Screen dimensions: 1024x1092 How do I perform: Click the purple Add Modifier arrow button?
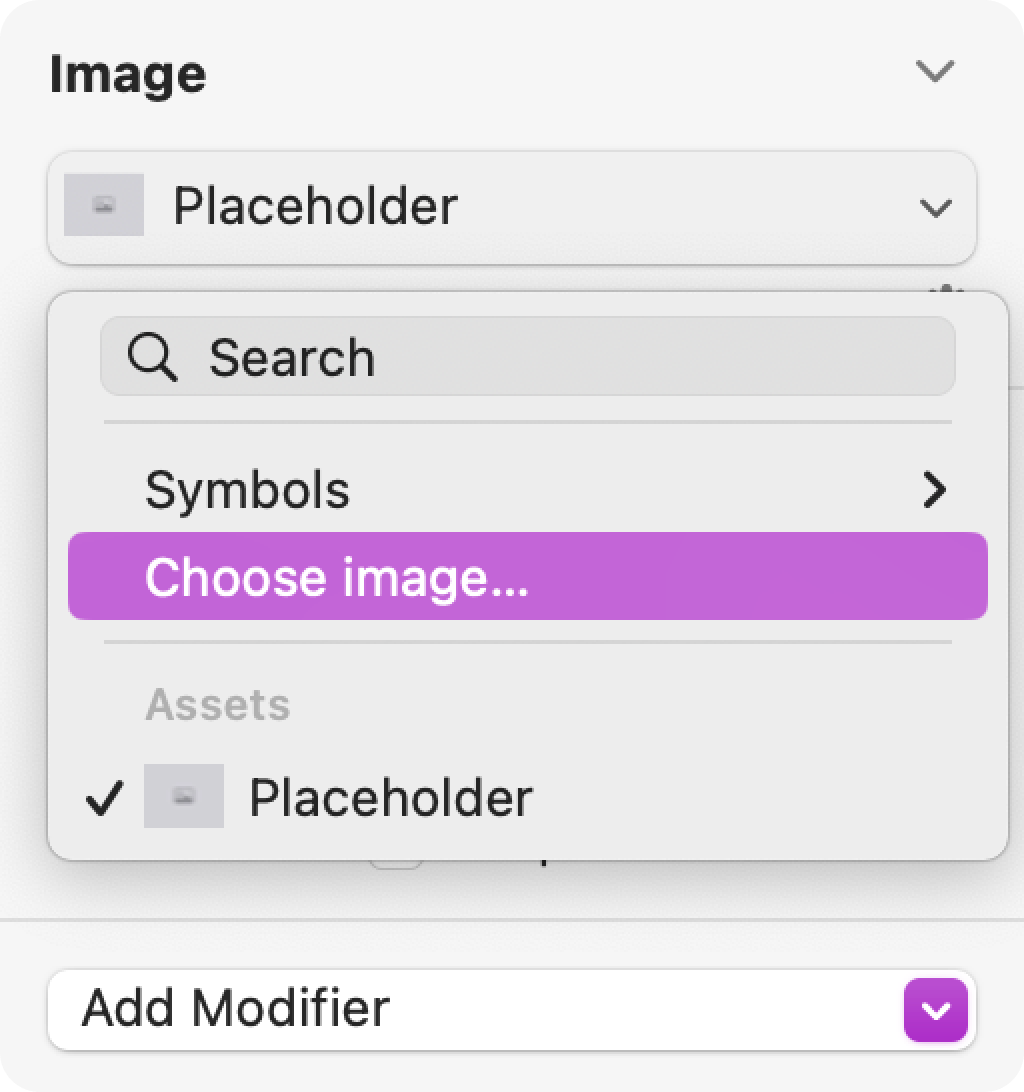click(x=936, y=1010)
